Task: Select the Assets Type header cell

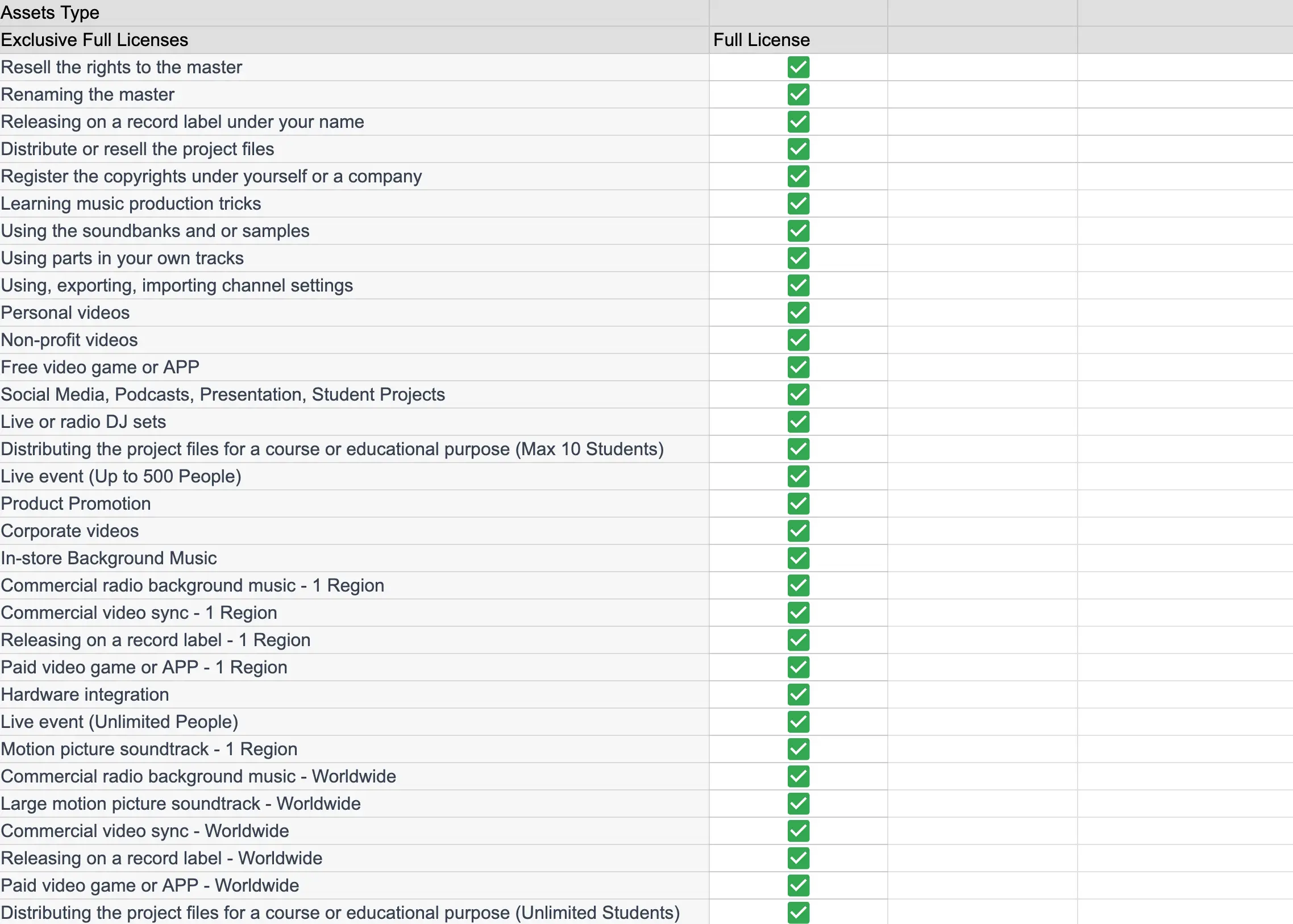Action: click(50, 13)
